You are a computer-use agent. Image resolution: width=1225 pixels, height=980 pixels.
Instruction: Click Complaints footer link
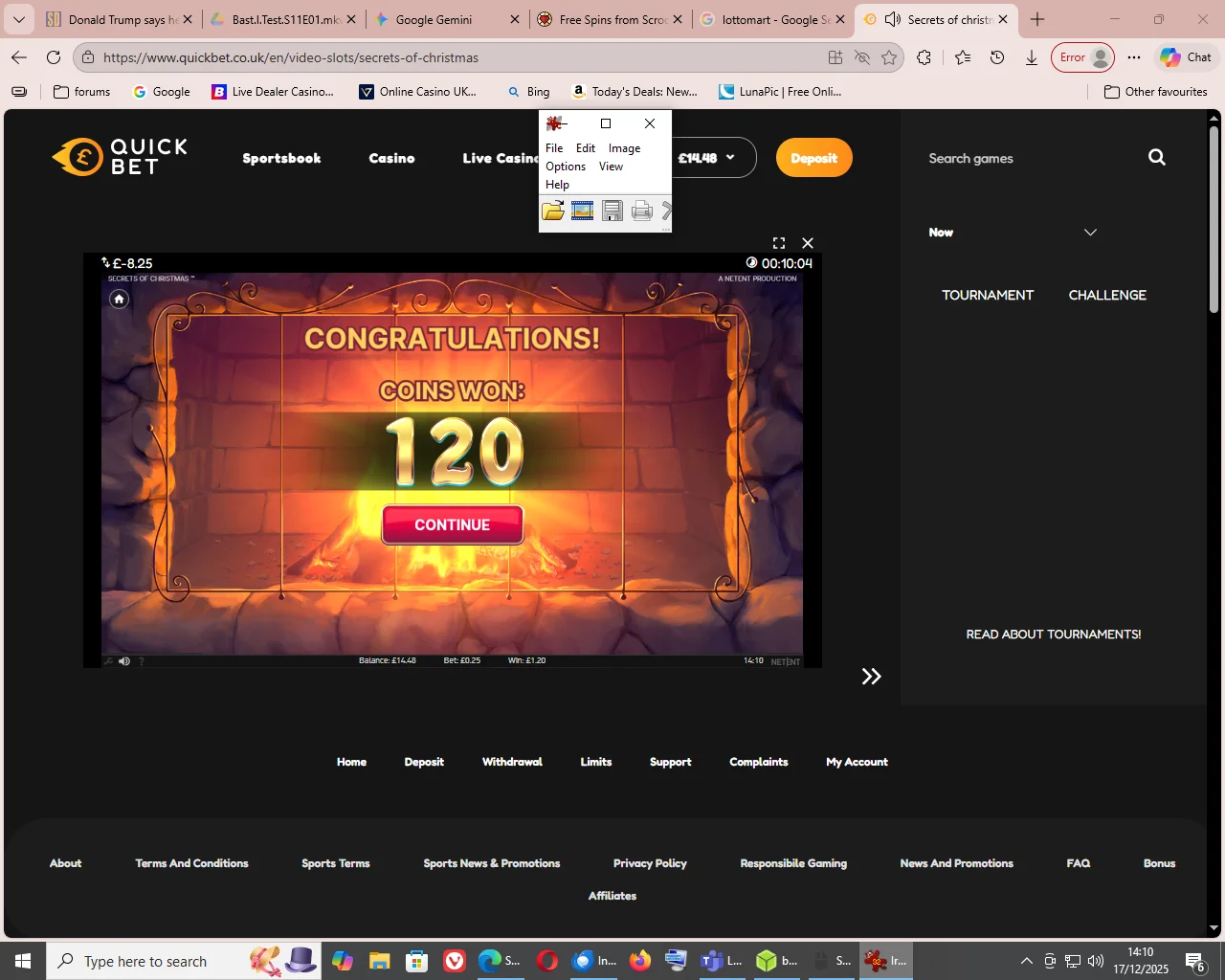click(x=759, y=762)
